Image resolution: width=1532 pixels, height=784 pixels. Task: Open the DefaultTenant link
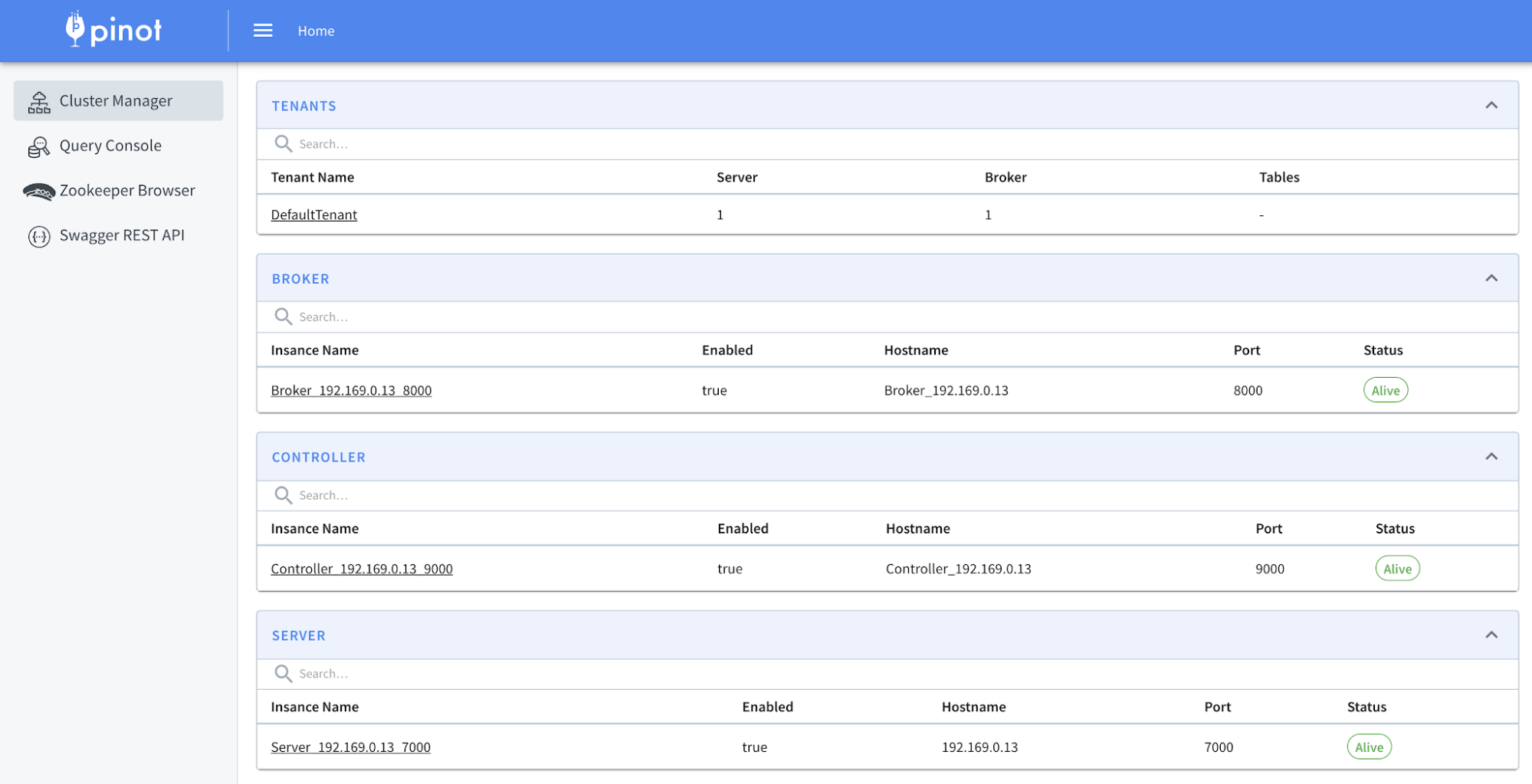pyautogui.click(x=313, y=215)
